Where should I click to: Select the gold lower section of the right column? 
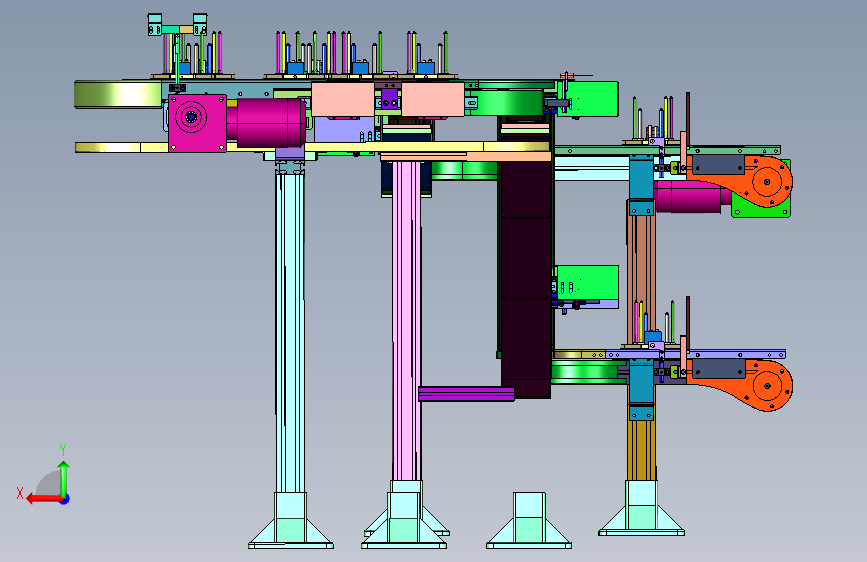[x=641, y=451]
